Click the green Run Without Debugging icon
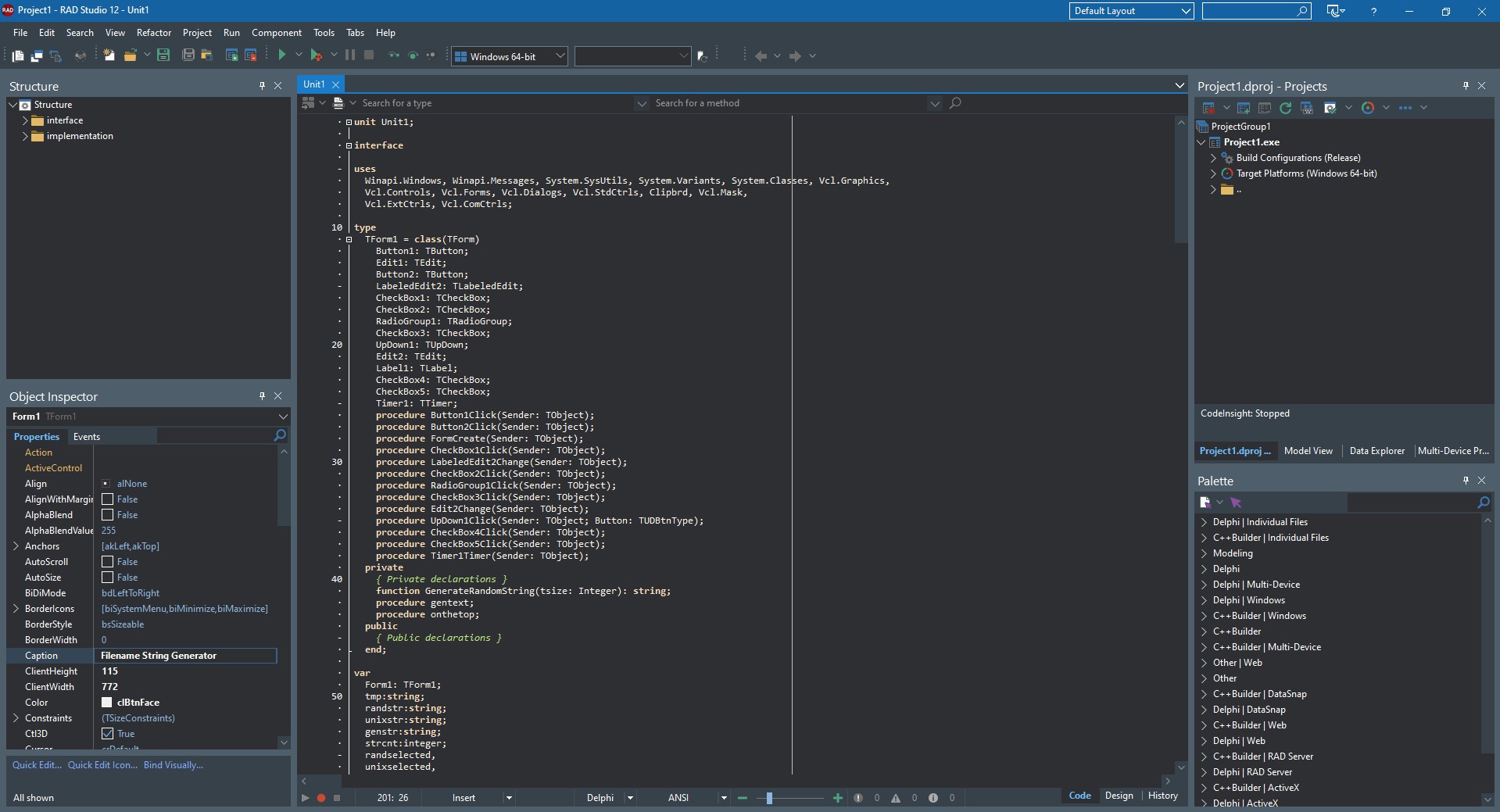 point(282,55)
